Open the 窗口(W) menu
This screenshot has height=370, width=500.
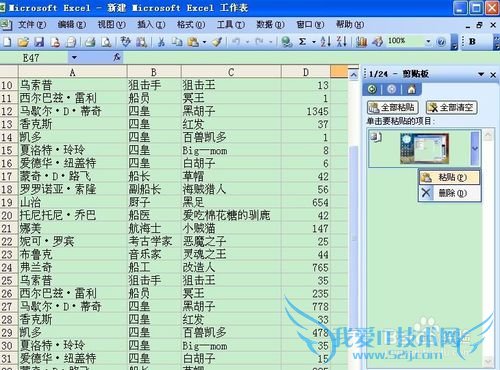310,25
